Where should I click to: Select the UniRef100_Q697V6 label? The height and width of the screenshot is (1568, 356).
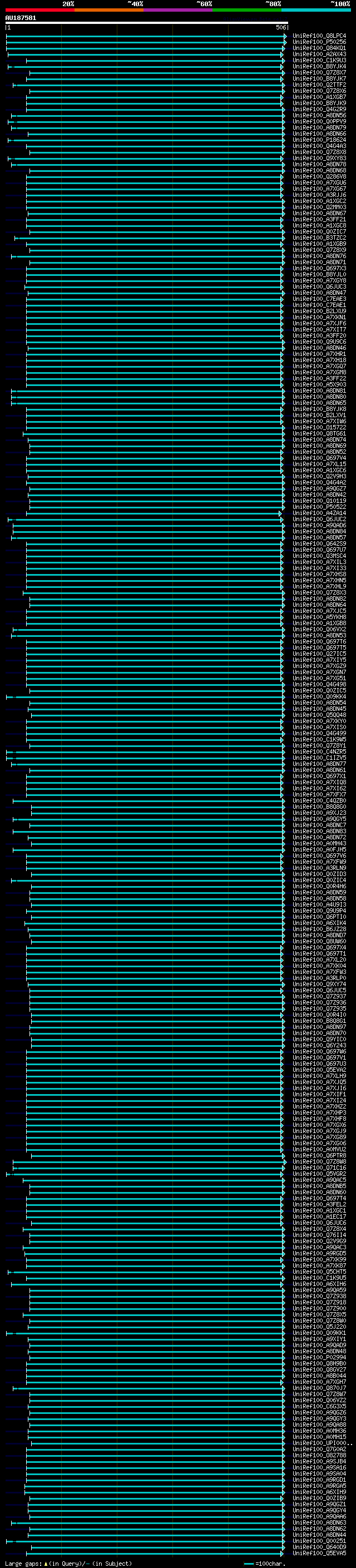(x=319, y=856)
